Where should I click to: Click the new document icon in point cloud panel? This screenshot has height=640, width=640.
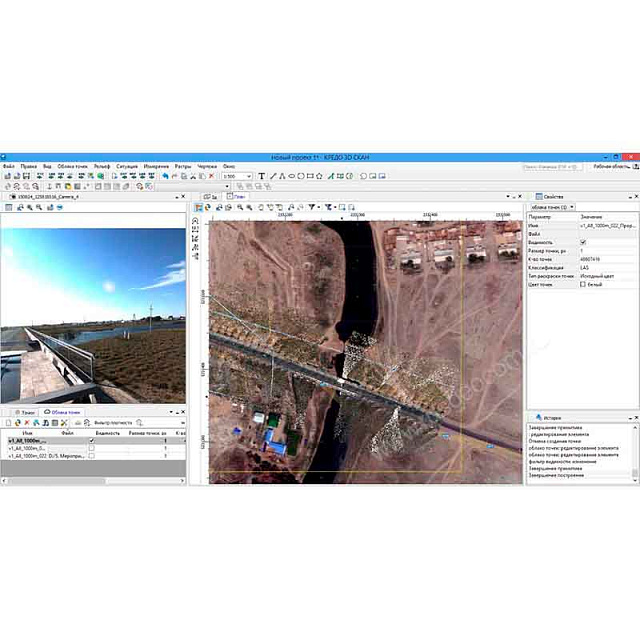click(8, 423)
